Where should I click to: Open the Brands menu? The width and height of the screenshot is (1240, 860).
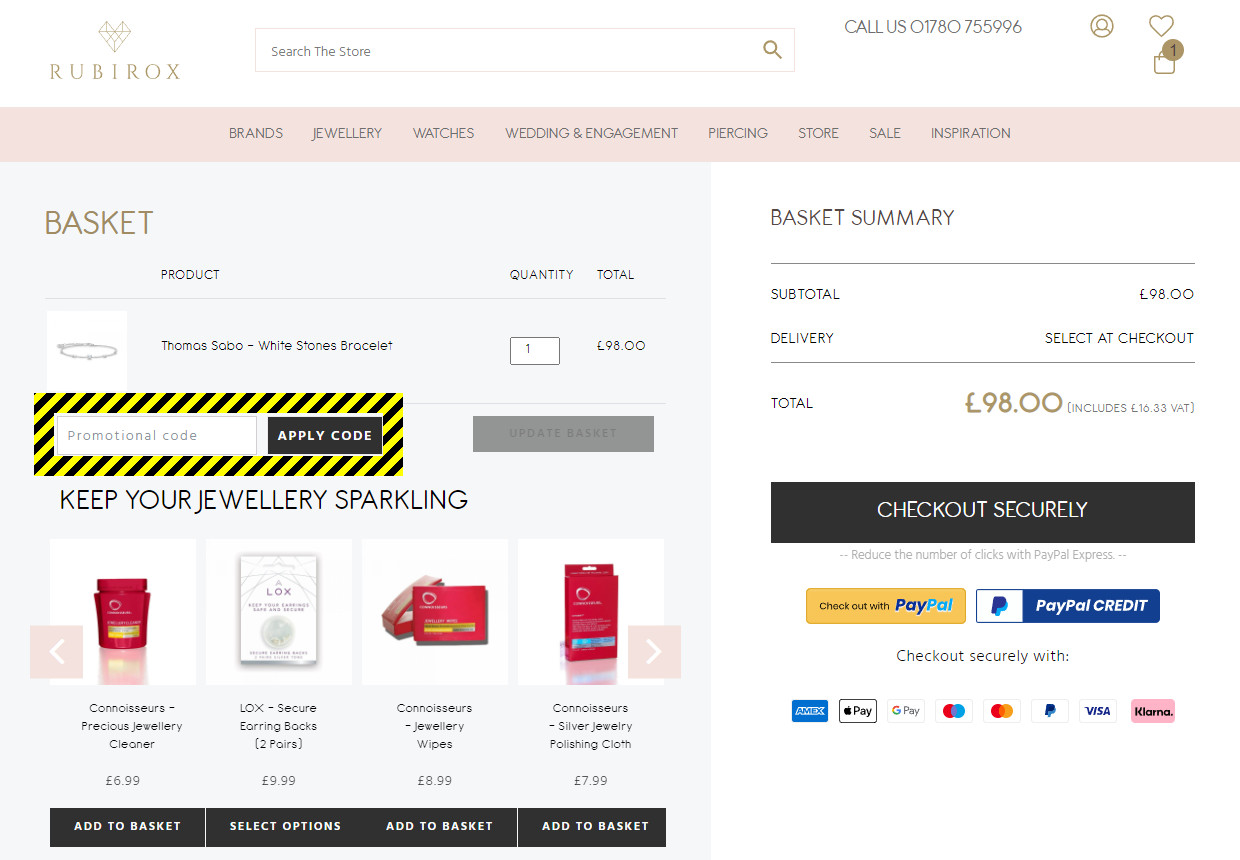pos(256,133)
